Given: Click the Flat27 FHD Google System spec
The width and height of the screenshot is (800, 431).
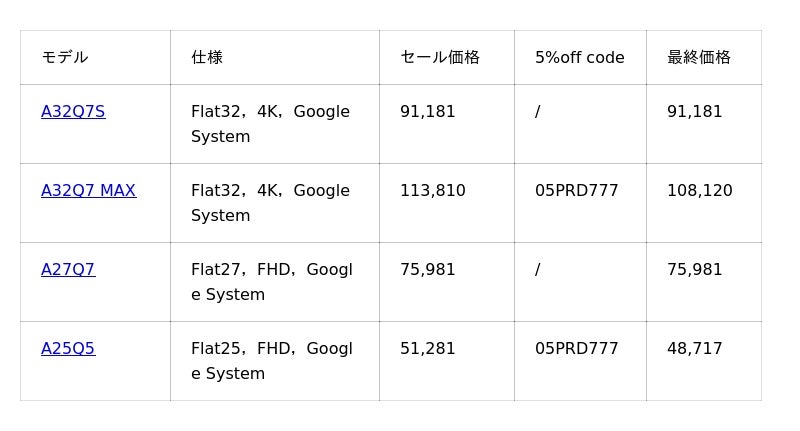Looking at the screenshot, I should 272,282.
